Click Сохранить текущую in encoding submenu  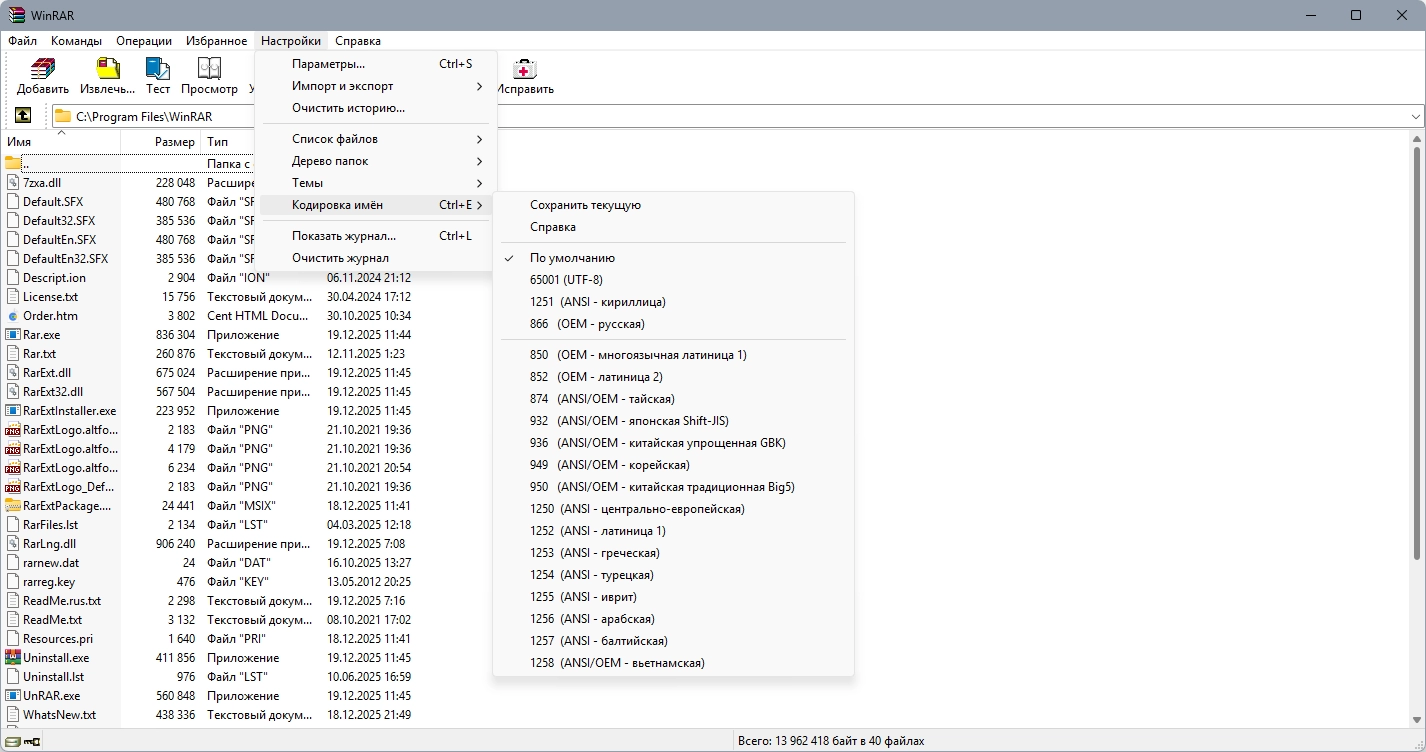click(x=674, y=205)
